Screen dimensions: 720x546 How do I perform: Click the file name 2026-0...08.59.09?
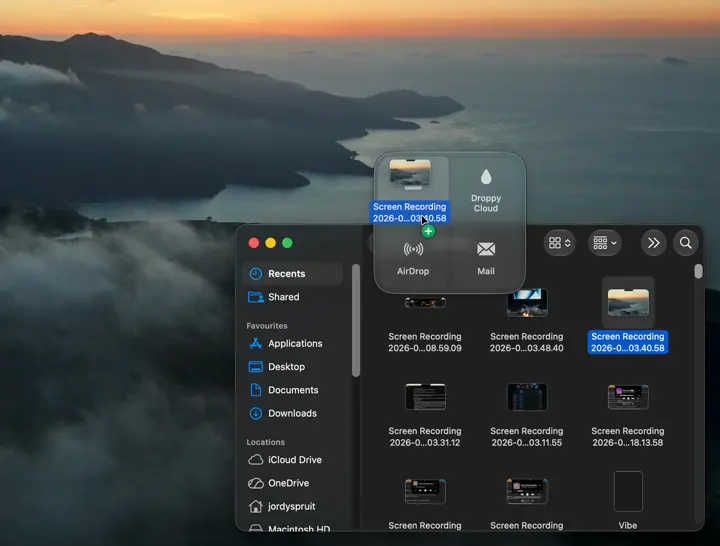[x=425, y=348]
